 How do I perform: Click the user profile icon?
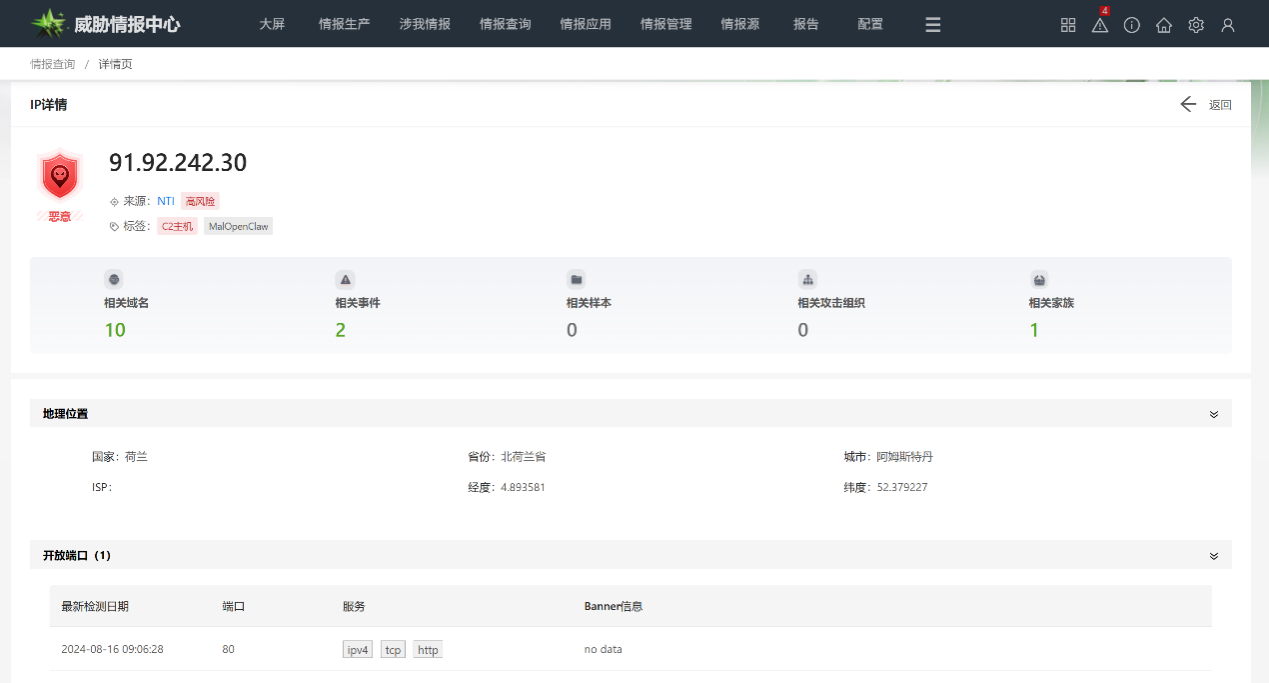pos(1228,25)
